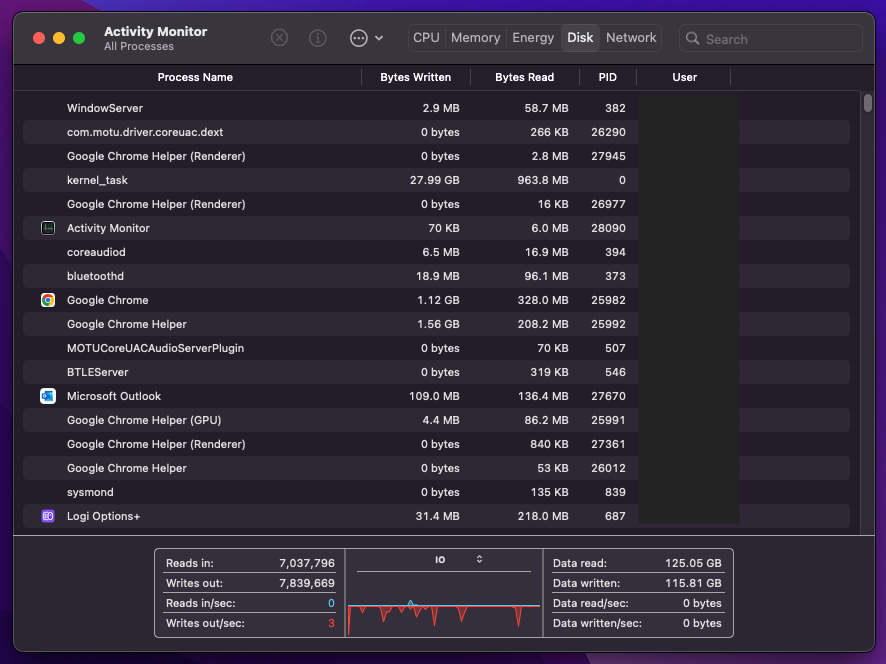The height and width of the screenshot is (664, 886).
Task: Click the 109.0 MB bytes written value
Action: pos(434,396)
